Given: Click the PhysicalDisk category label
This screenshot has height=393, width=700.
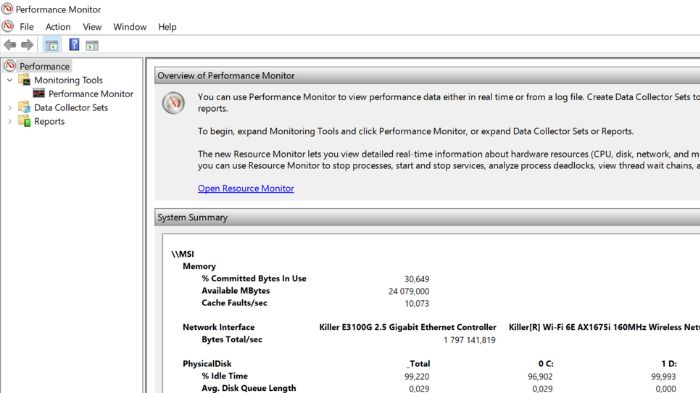Looking at the screenshot, I should point(207,364).
